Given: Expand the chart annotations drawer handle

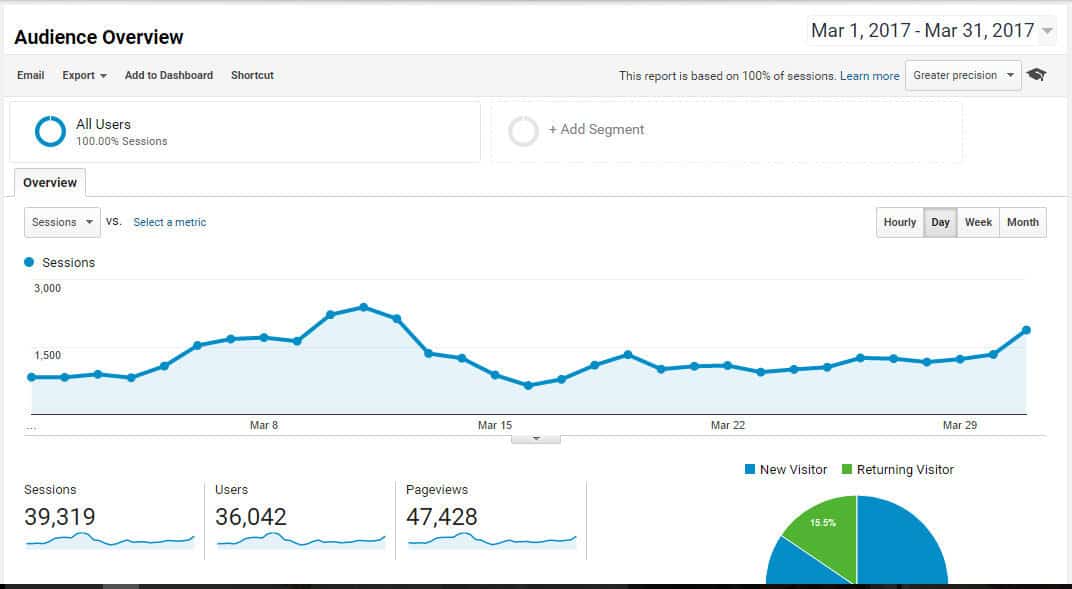Looking at the screenshot, I should pos(536,439).
